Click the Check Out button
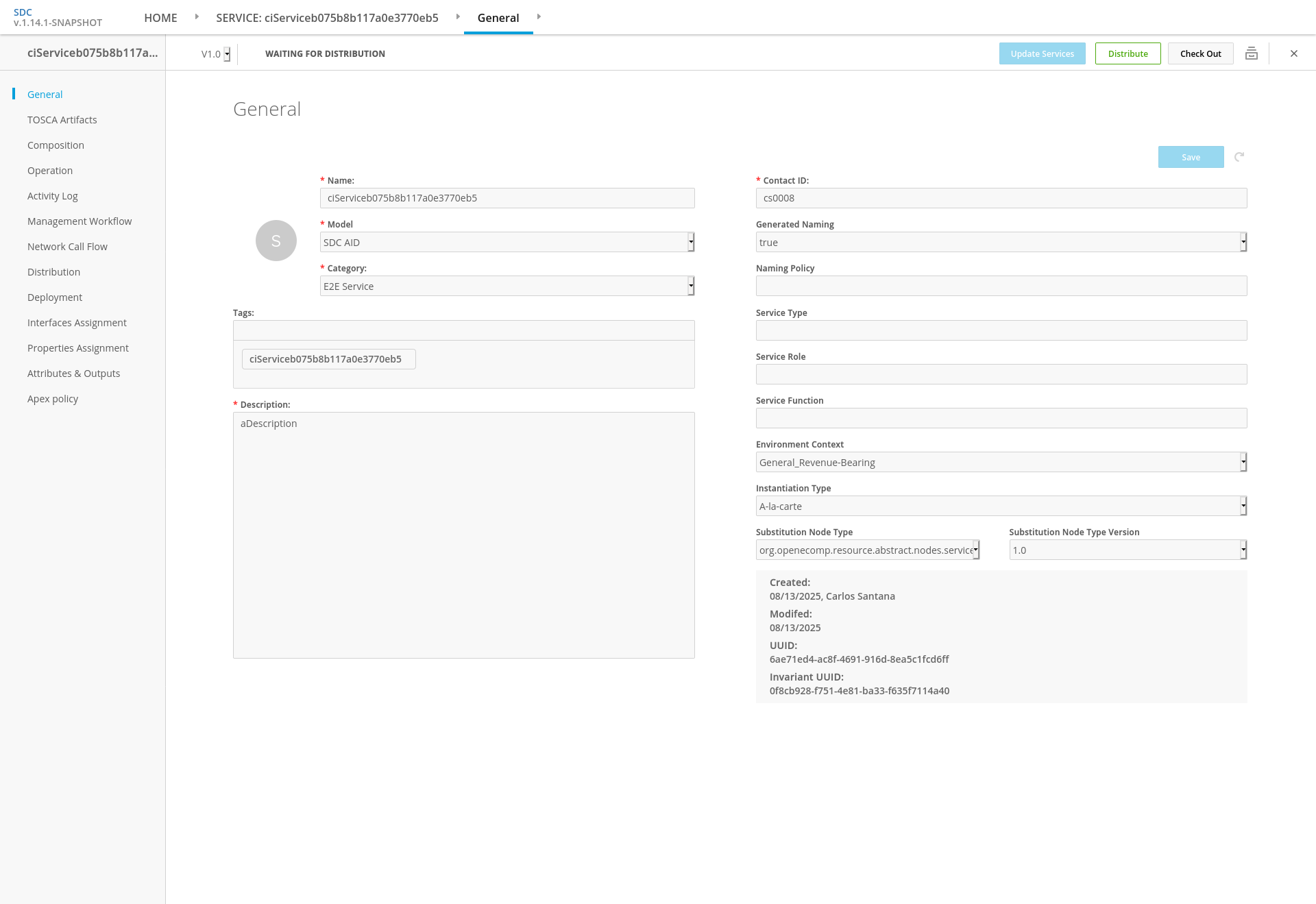The image size is (1316, 904). [x=1200, y=53]
